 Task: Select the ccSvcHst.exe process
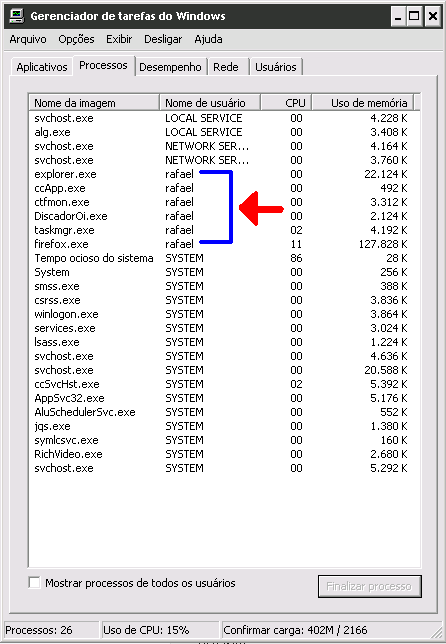click(x=225, y=384)
